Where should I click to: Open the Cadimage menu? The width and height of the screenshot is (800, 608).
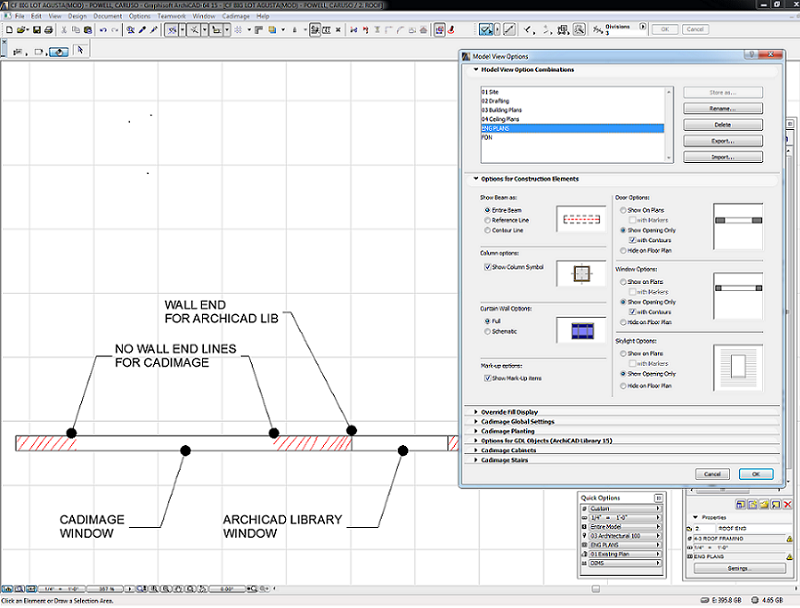[236, 17]
